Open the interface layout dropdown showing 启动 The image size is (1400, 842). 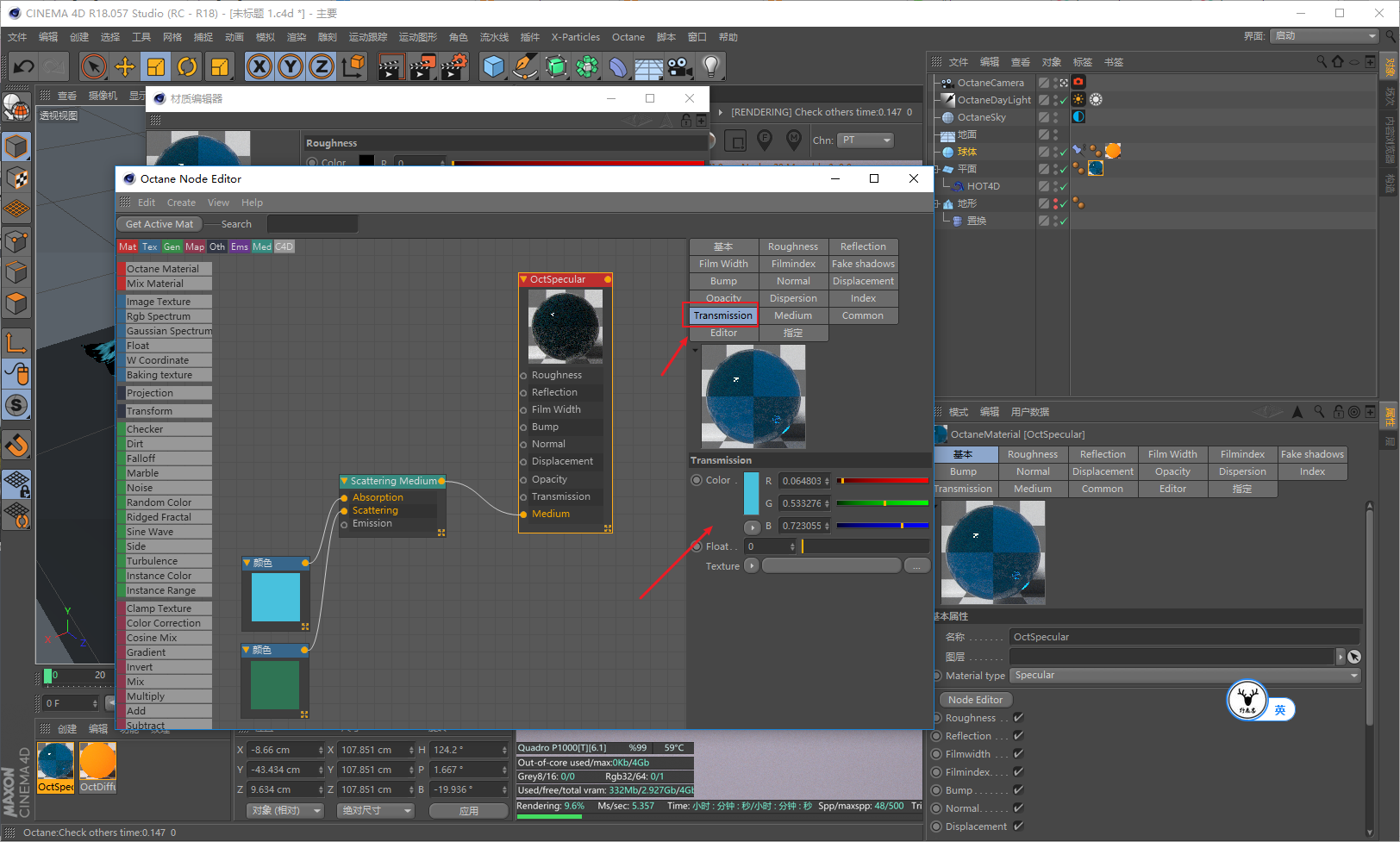tap(1325, 36)
